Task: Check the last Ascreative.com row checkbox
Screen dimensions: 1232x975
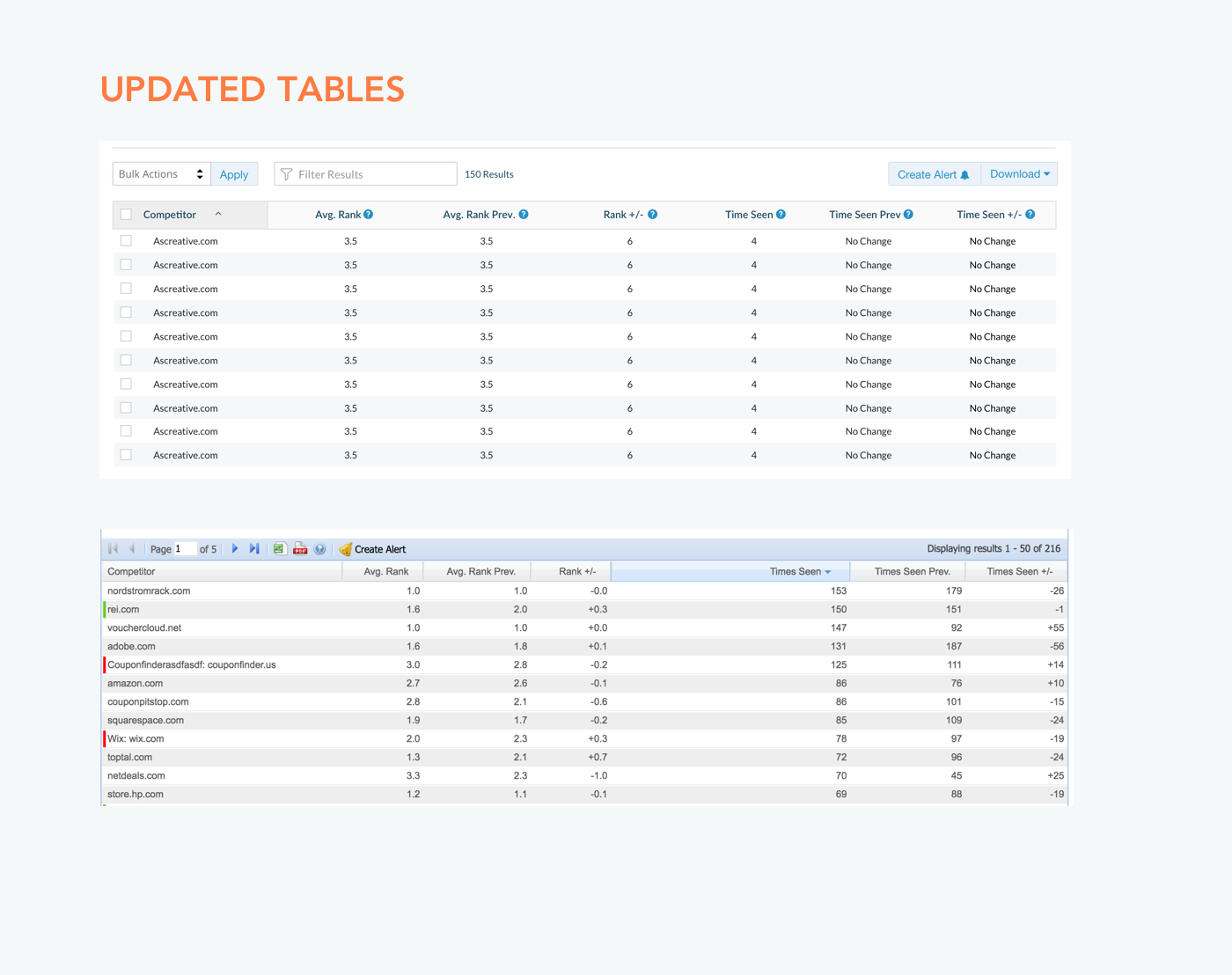Action: point(126,454)
